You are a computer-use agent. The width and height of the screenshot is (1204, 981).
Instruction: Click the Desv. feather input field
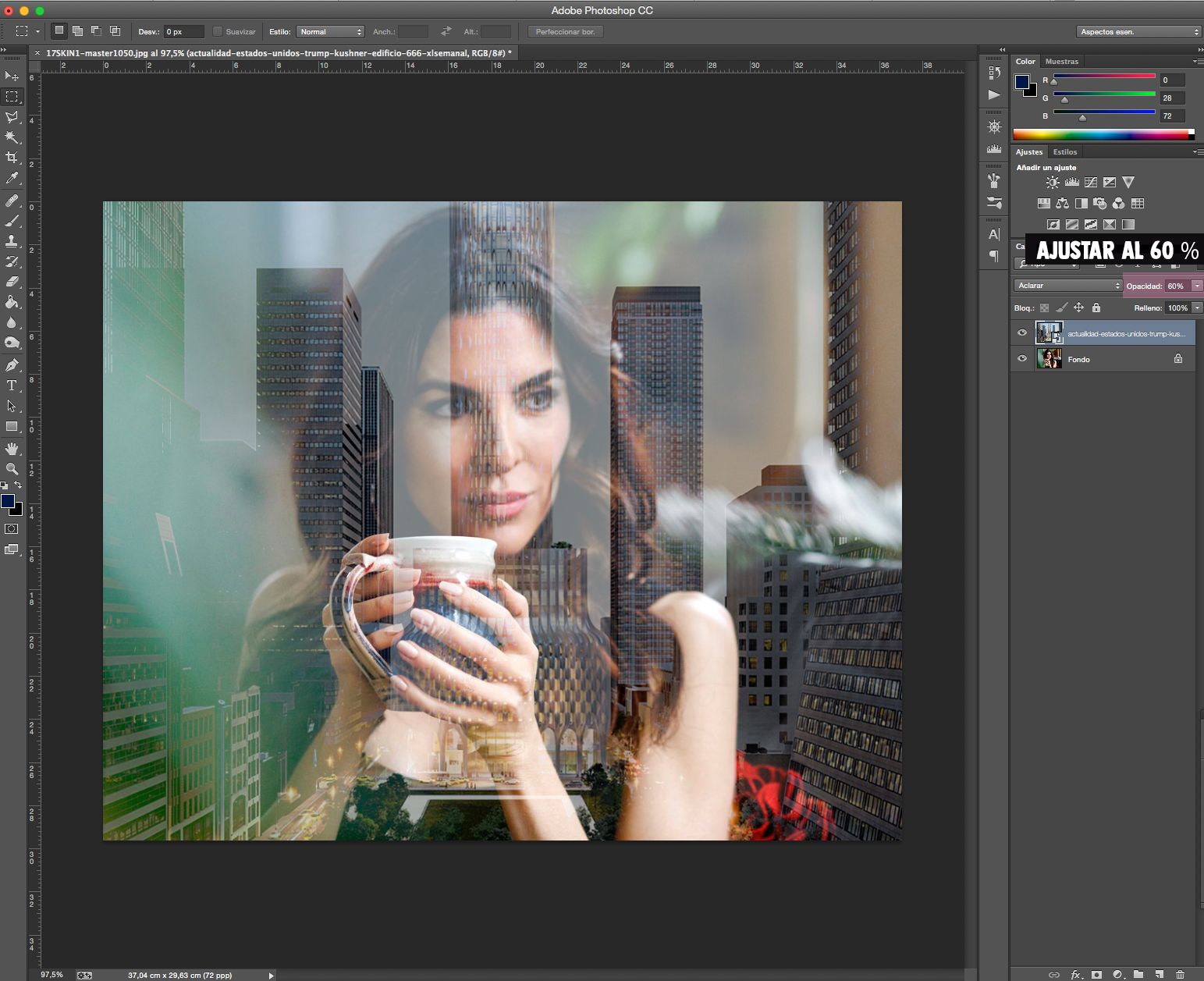coord(184,32)
